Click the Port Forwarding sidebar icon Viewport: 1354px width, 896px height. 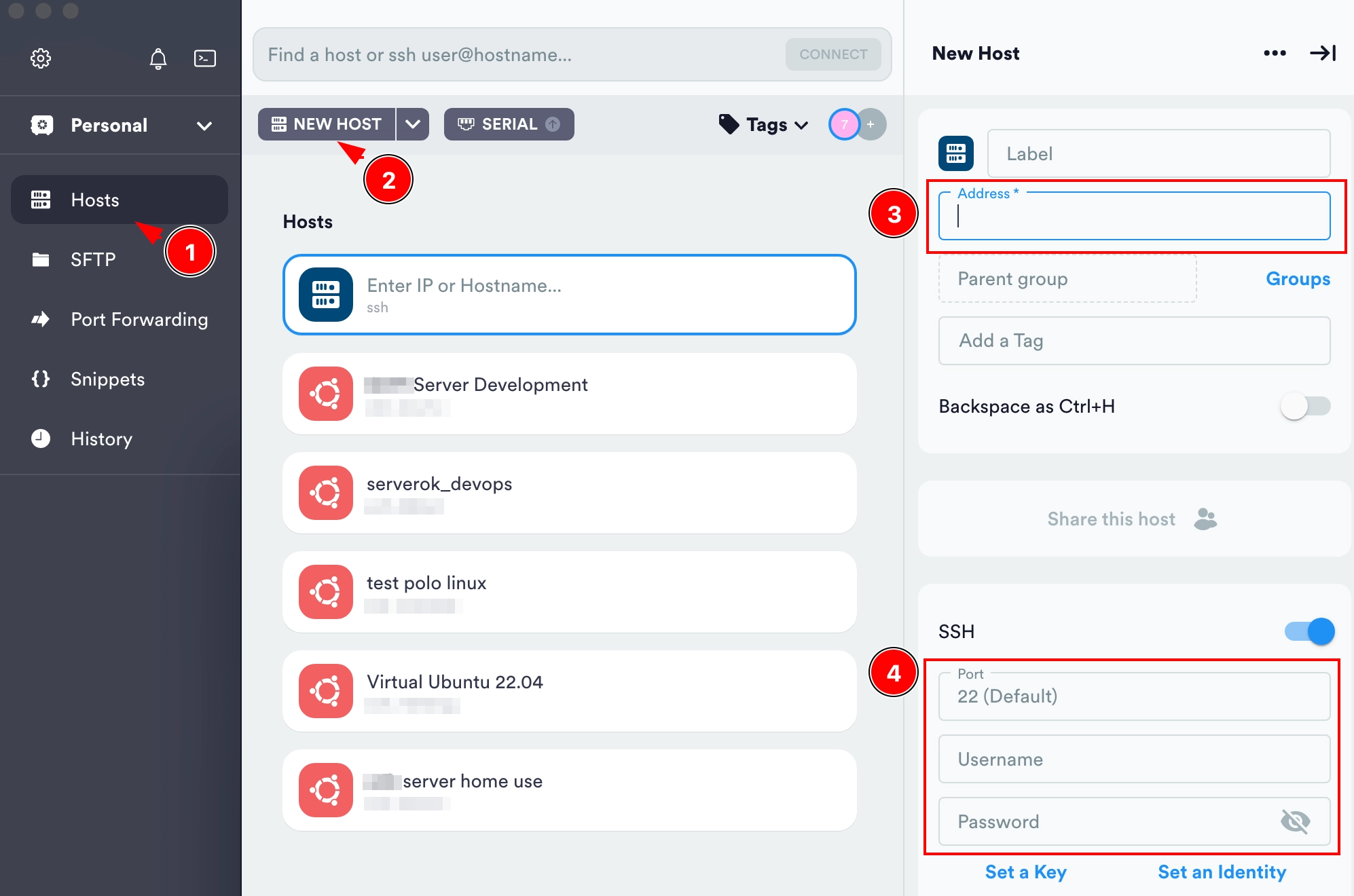coord(40,319)
